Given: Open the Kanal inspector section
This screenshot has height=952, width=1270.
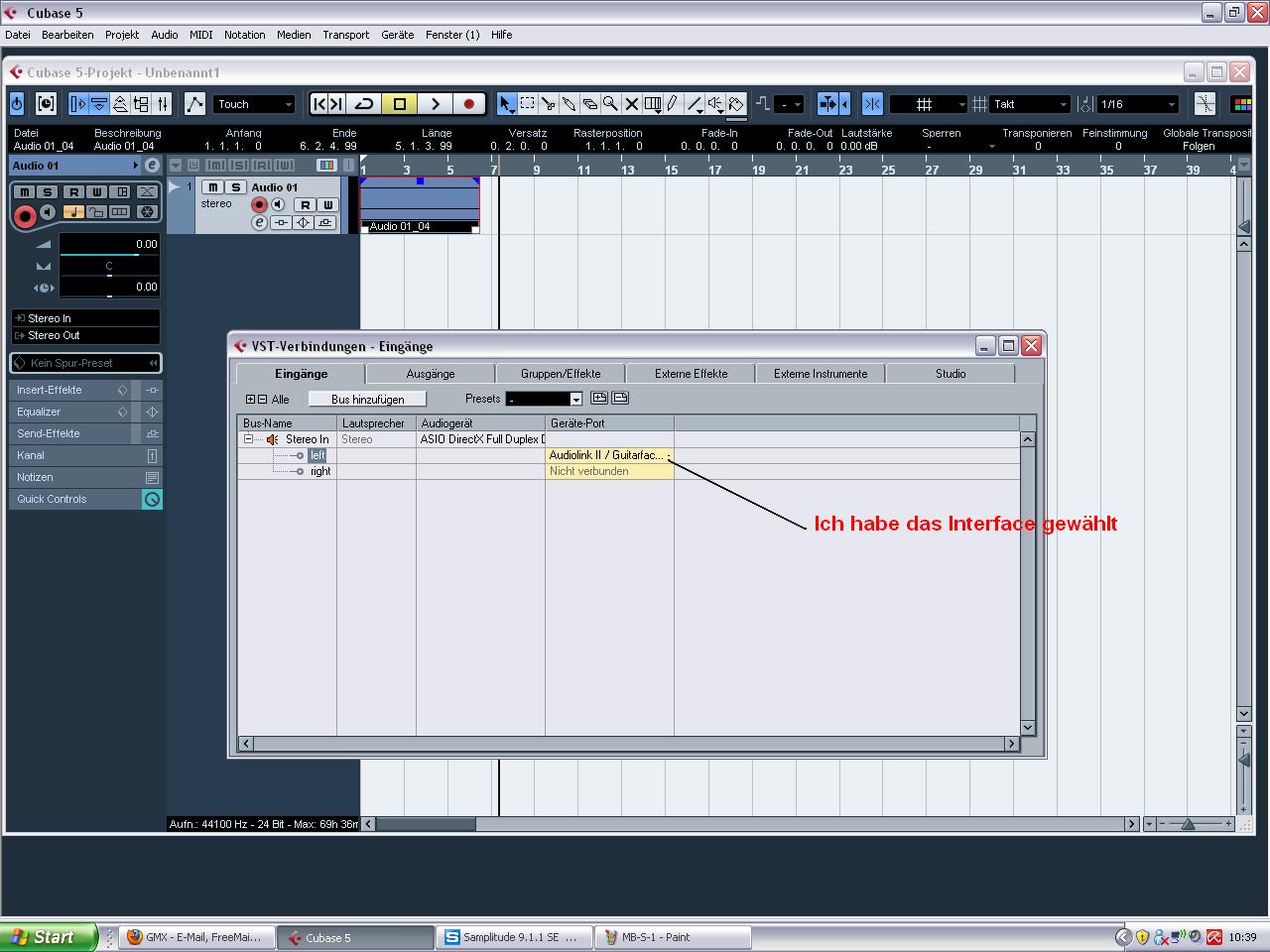Looking at the screenshot, I should tap(85, 455).
